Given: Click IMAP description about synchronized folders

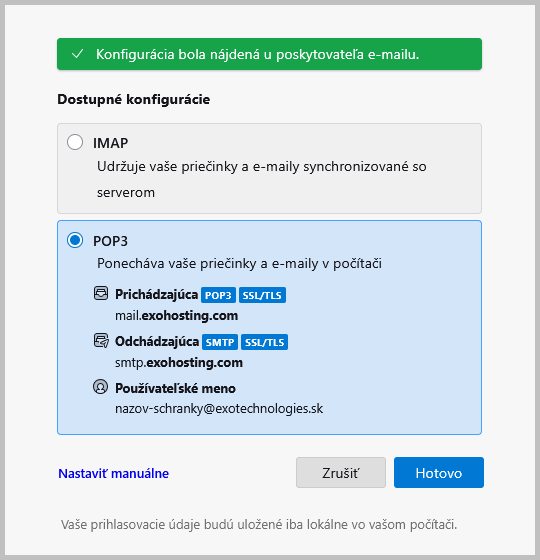Looking at the screenshot, I should 262,179.
